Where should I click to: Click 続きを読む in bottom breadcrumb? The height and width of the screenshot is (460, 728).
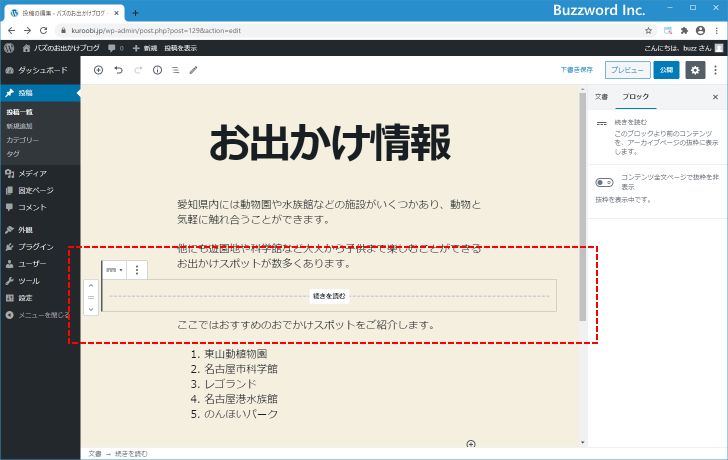131,454
